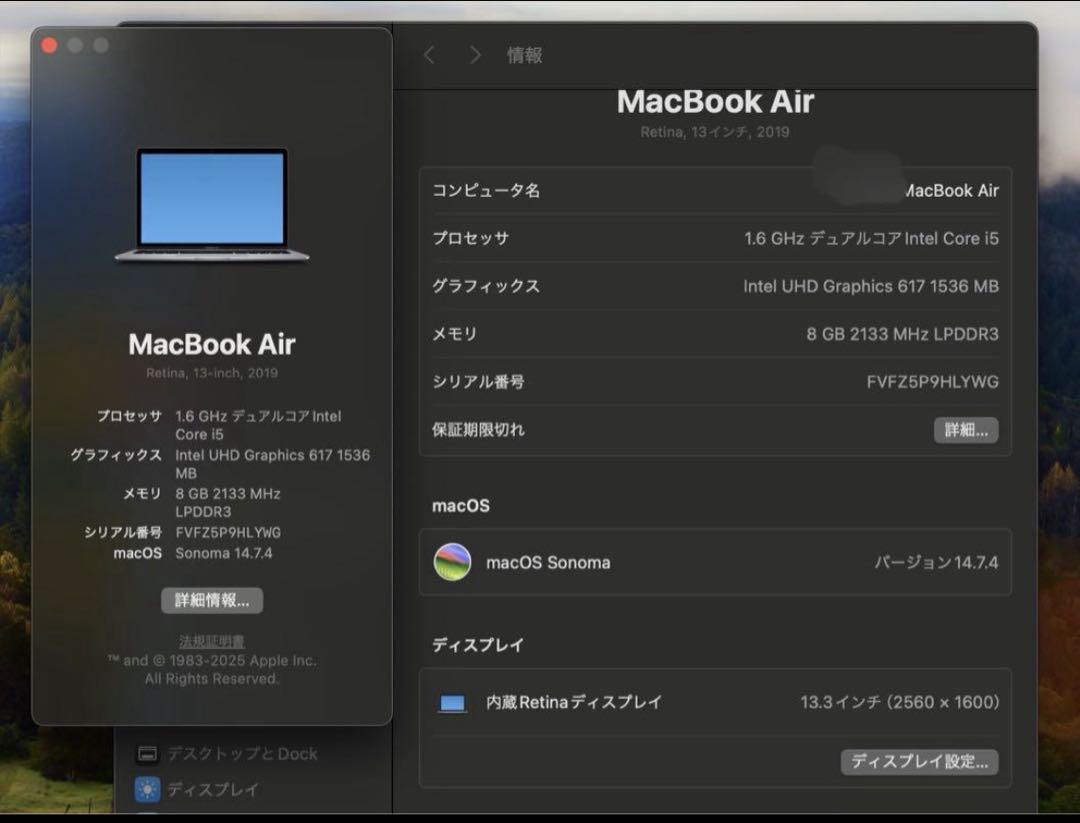Open ディスプレイ設定... button
Viewport: 1080px width, 823px height.
(x=920, y=761)
